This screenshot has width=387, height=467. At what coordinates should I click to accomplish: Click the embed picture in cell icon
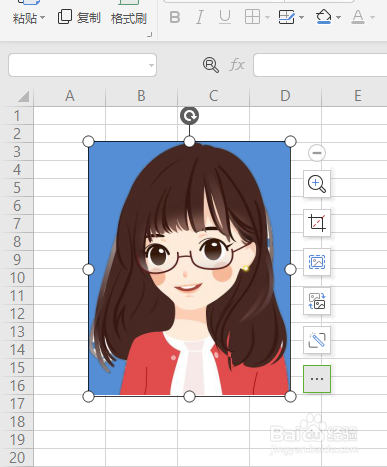(317, 262)
